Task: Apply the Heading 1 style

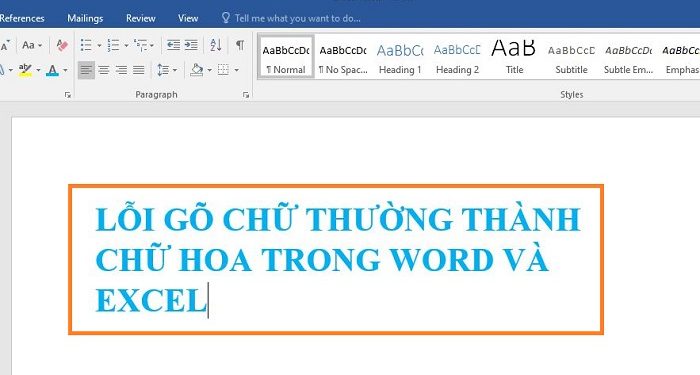Action: [400, 58]
